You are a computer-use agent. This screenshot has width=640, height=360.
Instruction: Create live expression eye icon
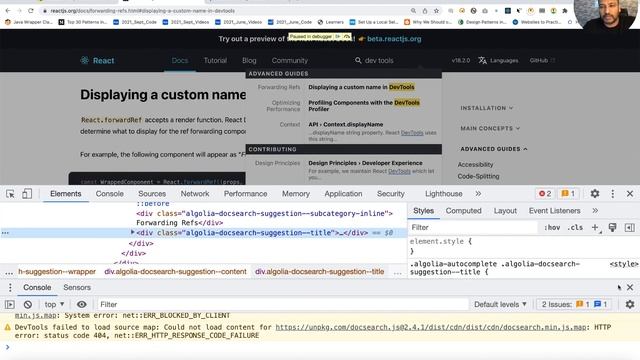coord(82,304)
